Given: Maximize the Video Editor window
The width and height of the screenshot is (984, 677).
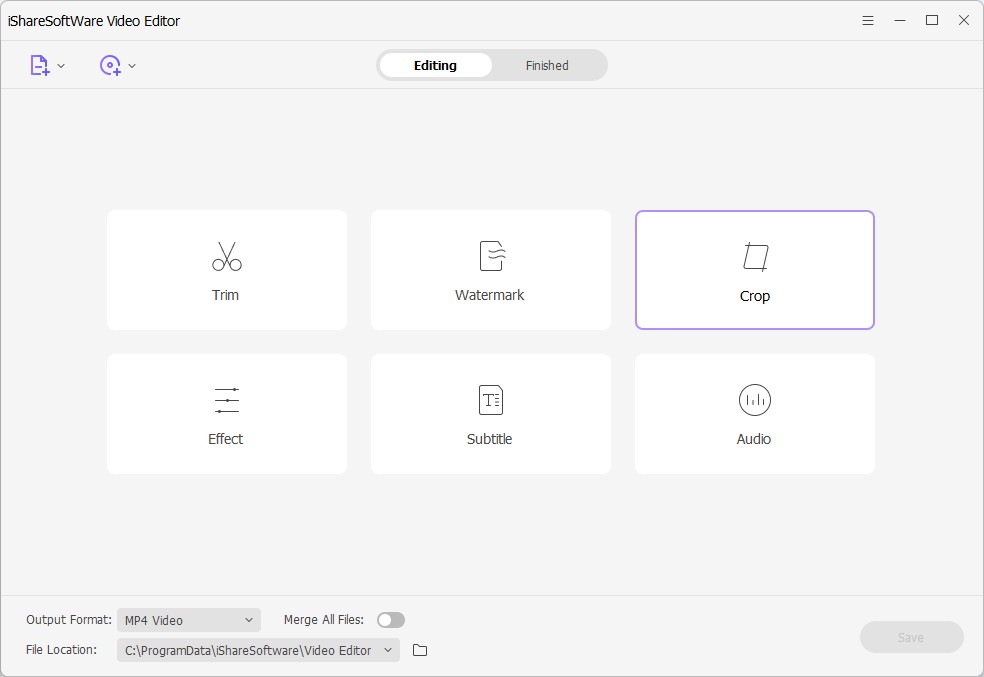Looking at the screenshot, I should pos(932,20).
